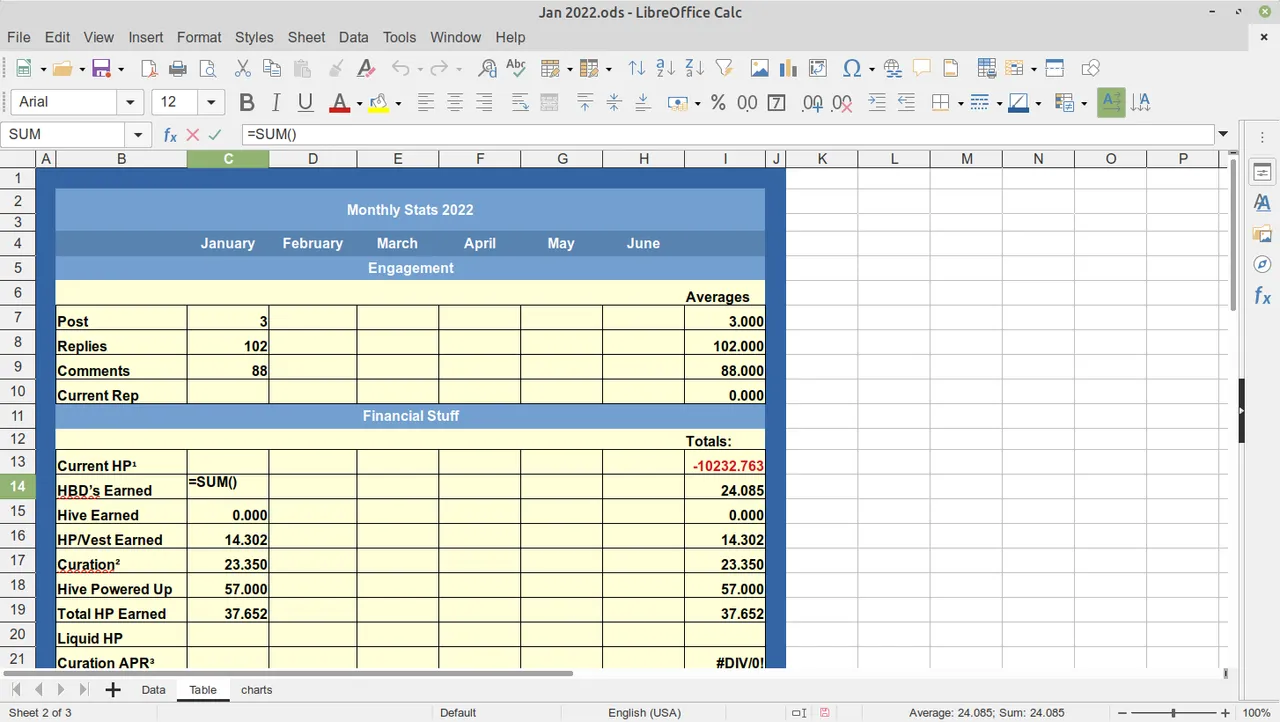Insert pivot table icon
Screen dimensions: 1280x722
point(817,68)
